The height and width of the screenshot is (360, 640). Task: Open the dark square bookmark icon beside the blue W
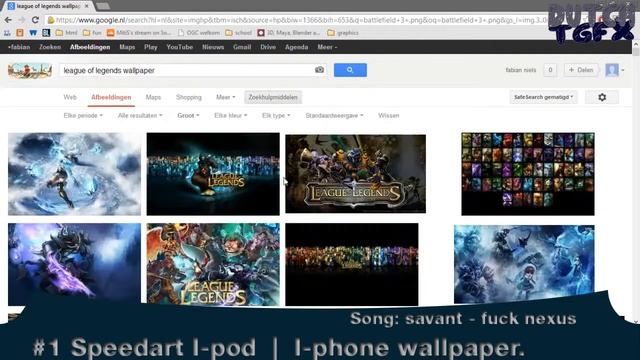point(46,33)
